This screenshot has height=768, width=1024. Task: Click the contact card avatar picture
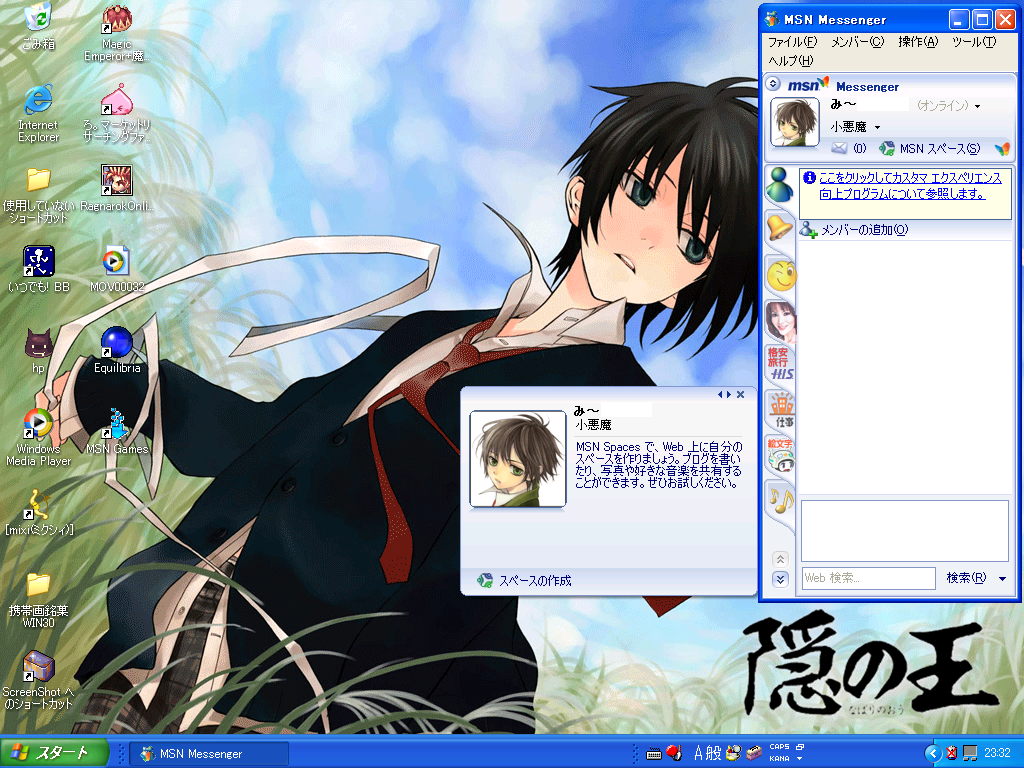tap(518, 459)
